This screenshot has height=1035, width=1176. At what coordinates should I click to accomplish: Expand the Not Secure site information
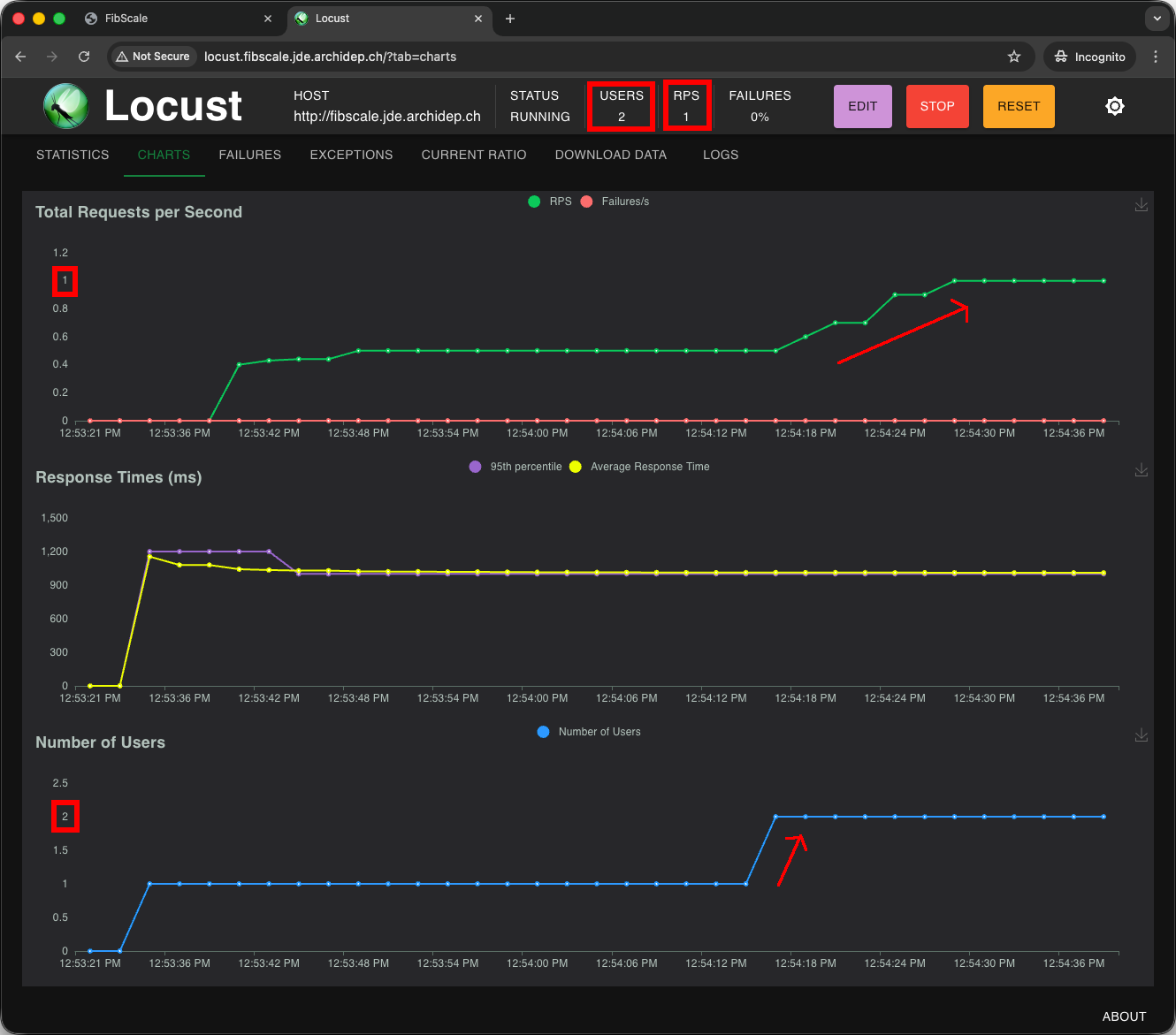tap(152, 57)
